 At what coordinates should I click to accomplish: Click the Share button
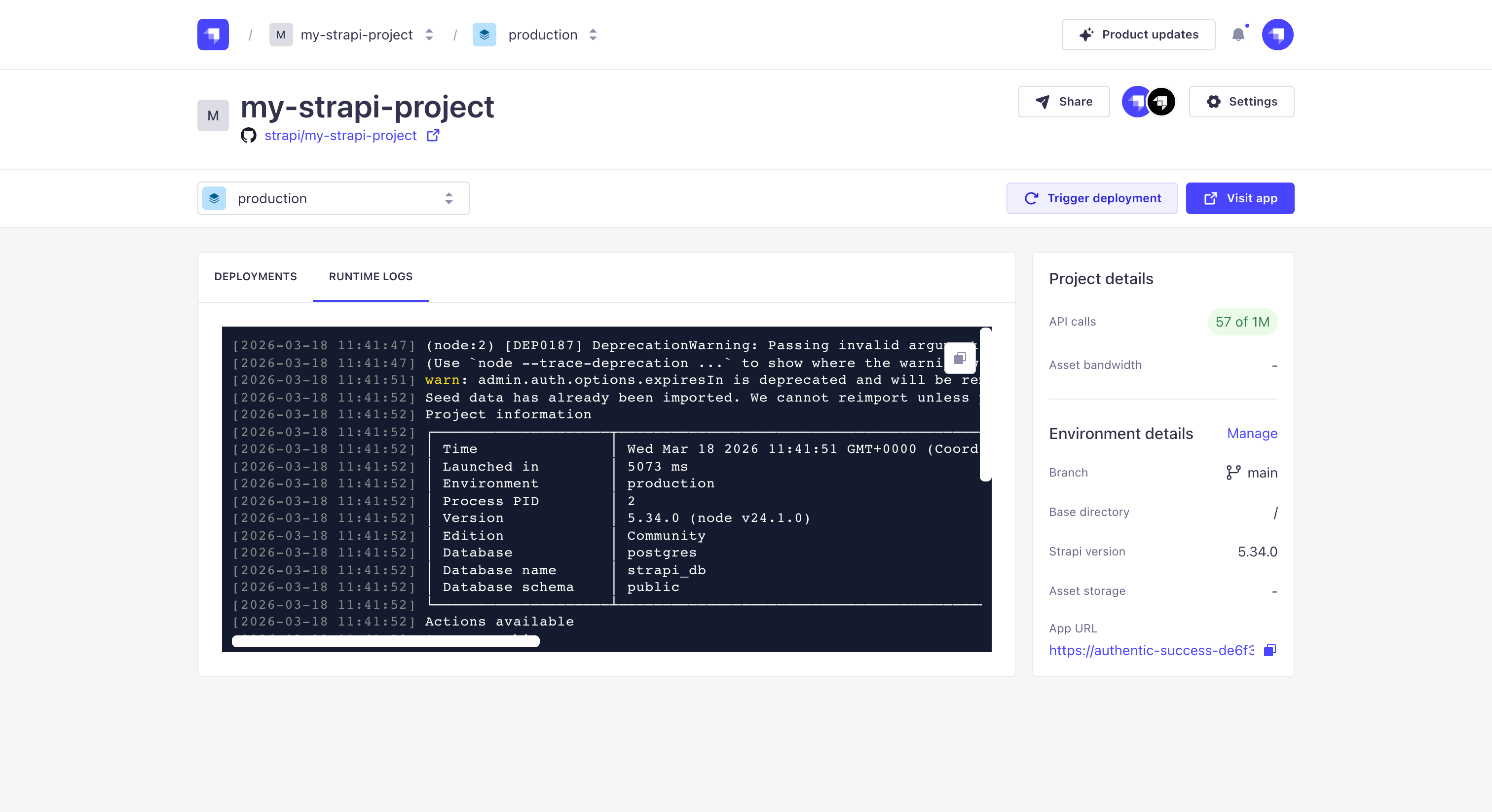1064,101
